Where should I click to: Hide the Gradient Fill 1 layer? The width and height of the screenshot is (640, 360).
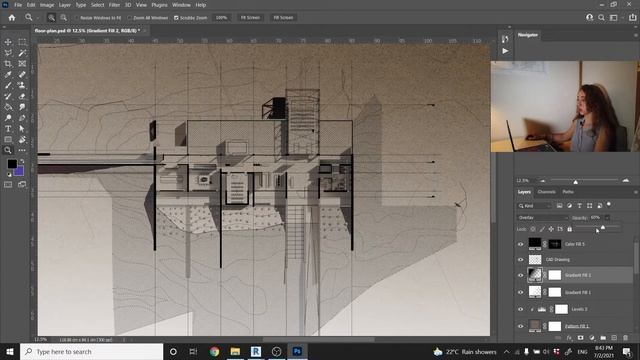(520, 292)
